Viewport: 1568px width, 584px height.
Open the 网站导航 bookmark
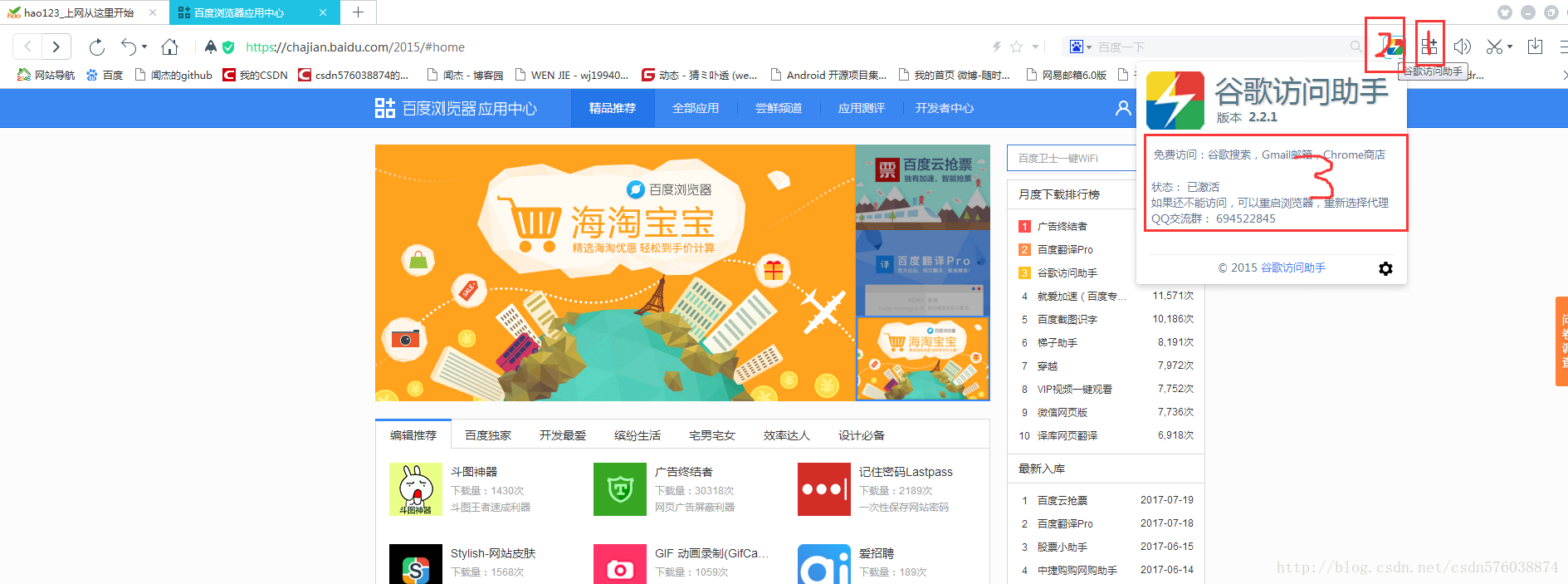click(46, 75)
